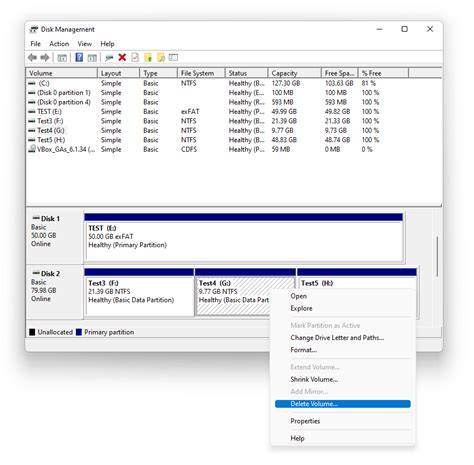Choose Change Drive Letter and Paths...
Viewport: 474px width, 465px height.
343,338
